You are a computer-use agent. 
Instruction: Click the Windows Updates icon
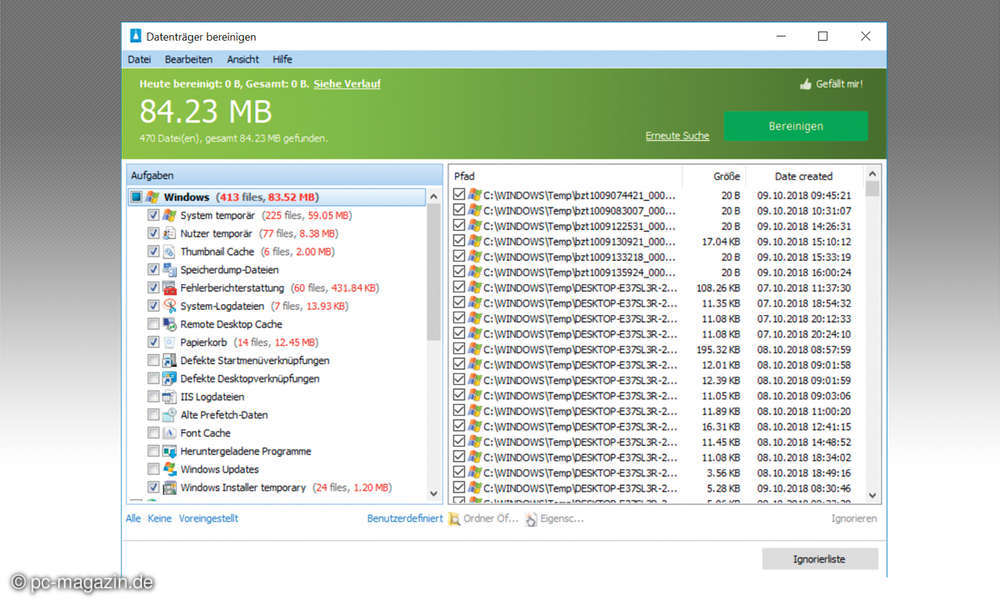(169, 469)
